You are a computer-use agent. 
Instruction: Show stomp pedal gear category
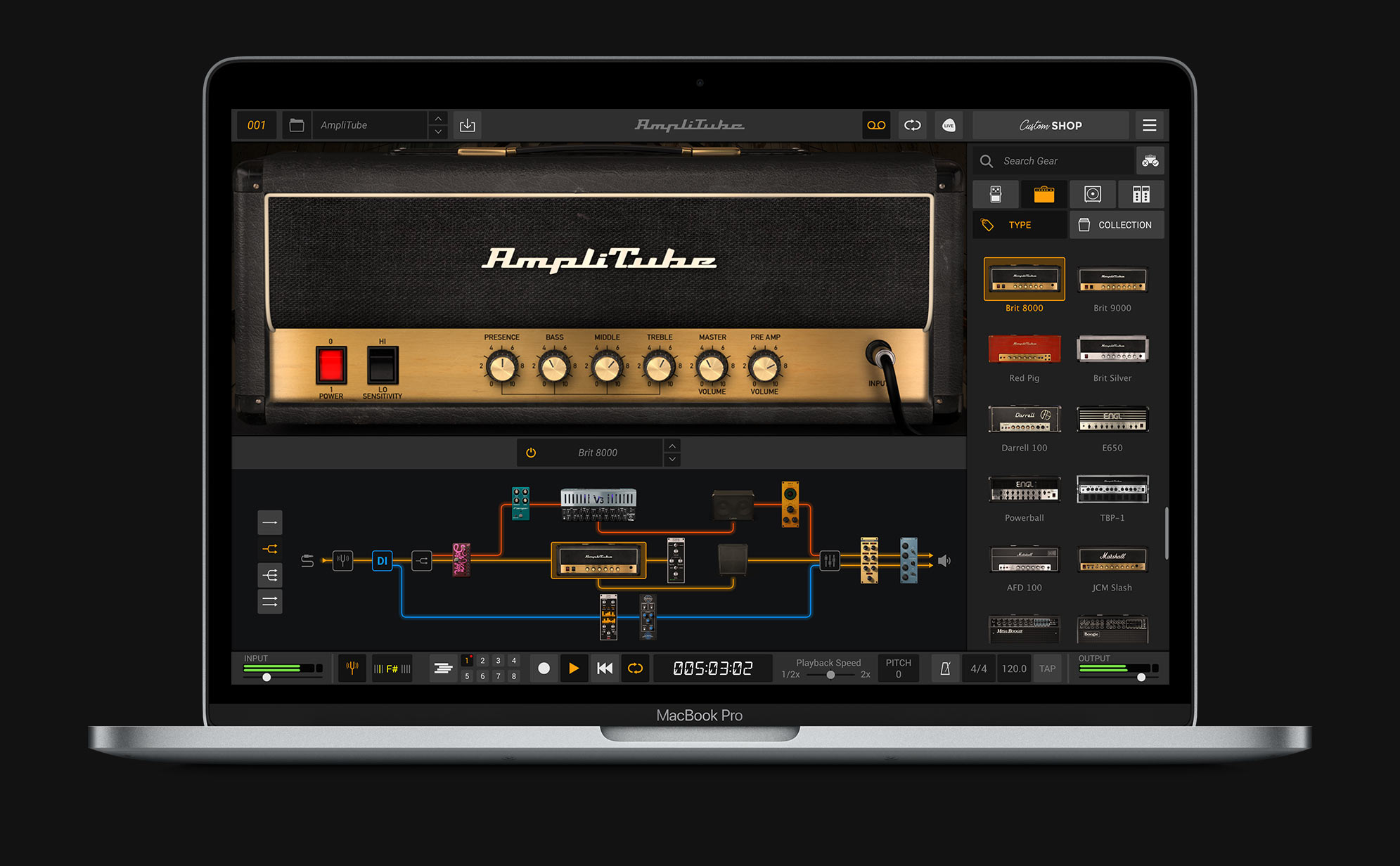(x=996, y=194)
